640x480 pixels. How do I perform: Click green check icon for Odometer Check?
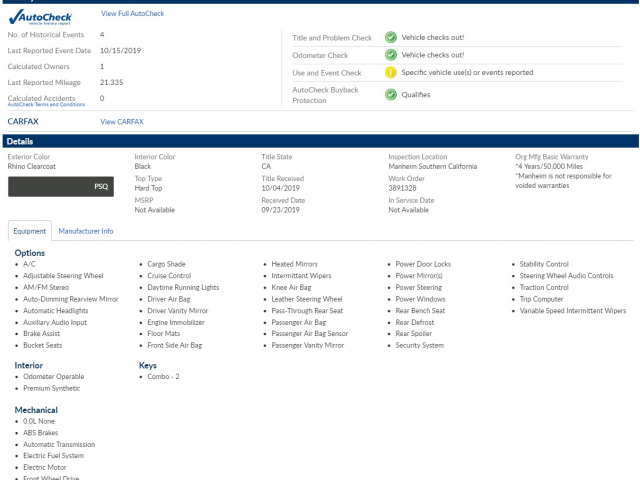point(391,55)
